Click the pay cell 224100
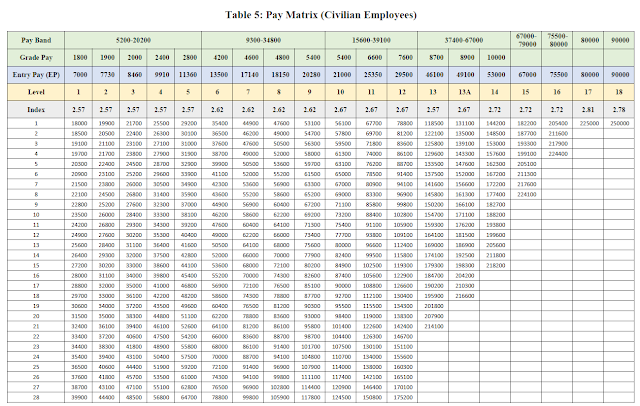Viewport: 640px width, 406px height. tap(527, 195)
